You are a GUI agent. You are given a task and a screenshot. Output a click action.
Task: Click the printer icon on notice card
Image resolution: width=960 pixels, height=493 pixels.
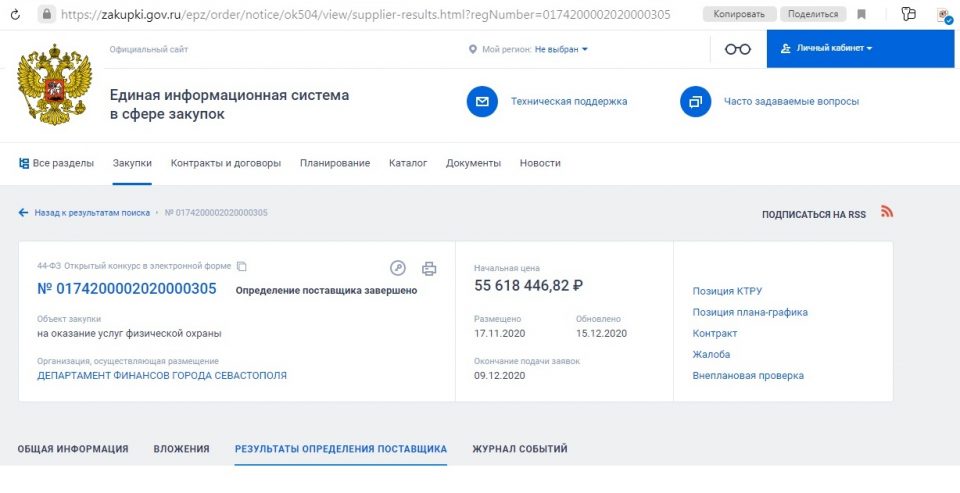tap(429, 268)
